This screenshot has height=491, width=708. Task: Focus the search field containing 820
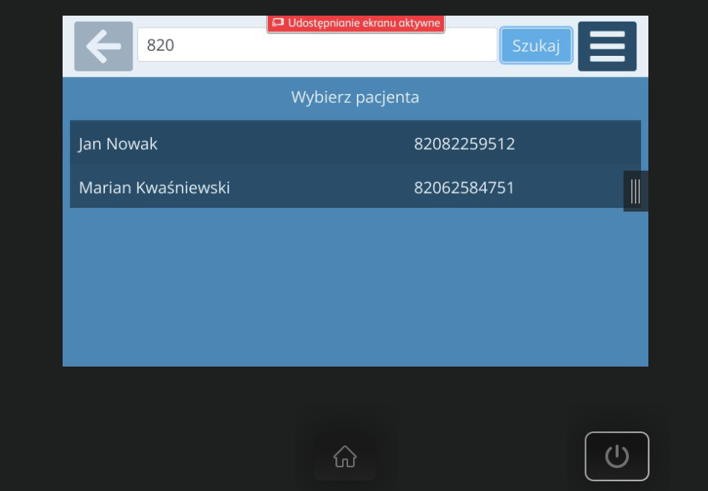tap(317, 45)
